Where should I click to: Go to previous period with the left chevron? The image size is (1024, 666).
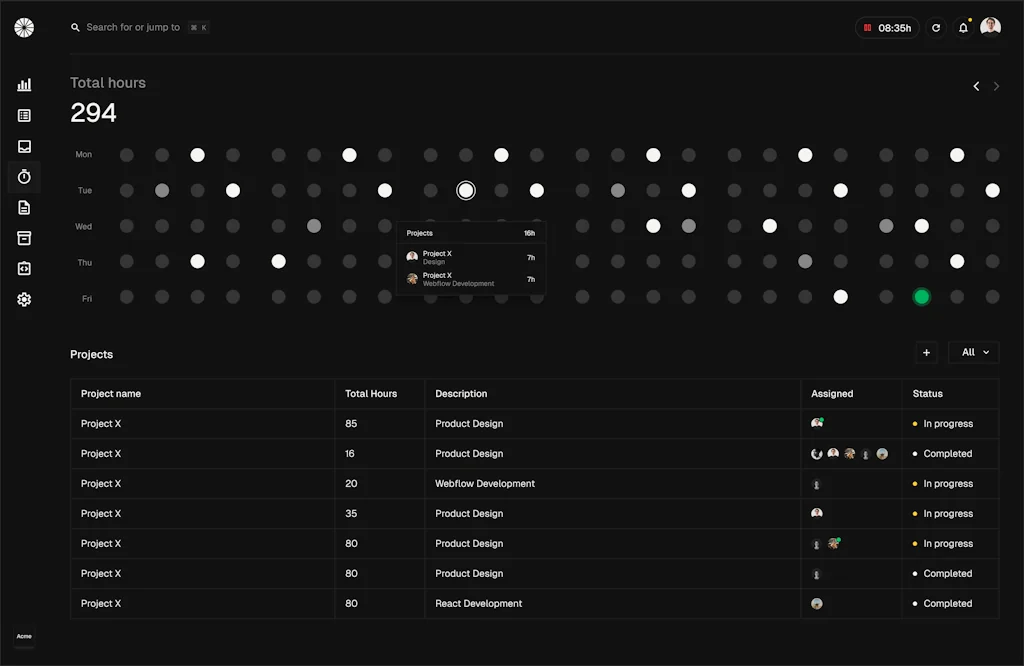976,86
